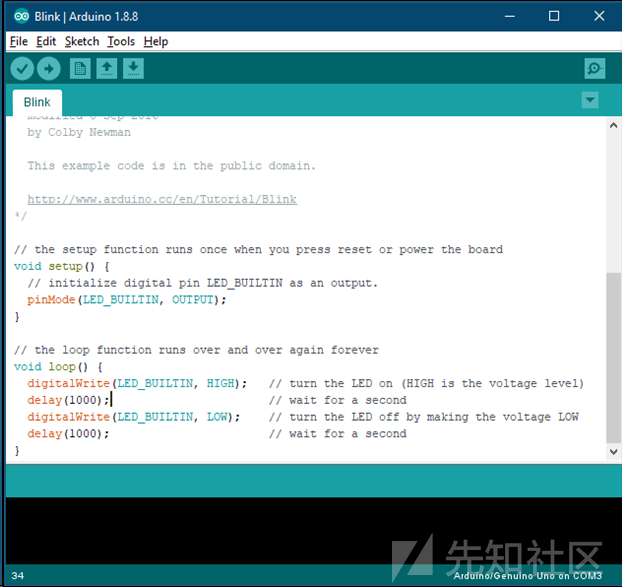Close the Arduino window

click(x=599, y=16)
